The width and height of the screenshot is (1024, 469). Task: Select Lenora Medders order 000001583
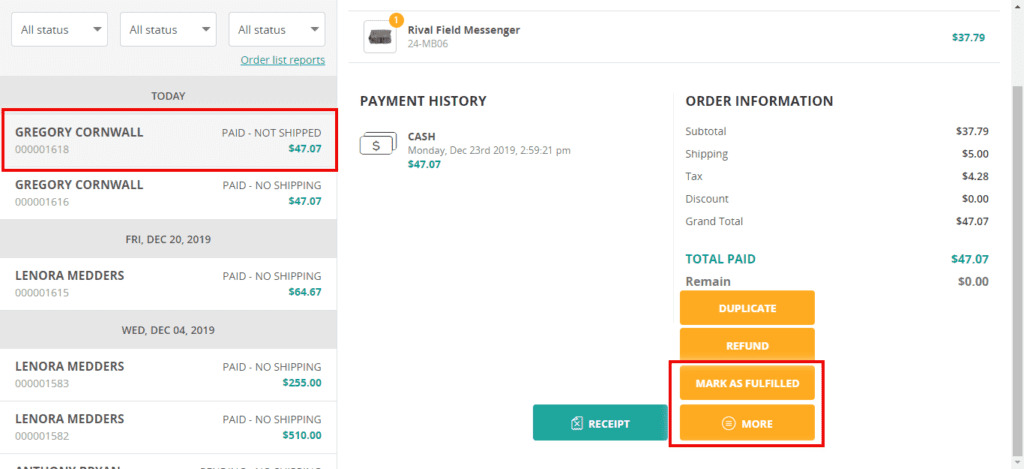(x=168, y=374)
